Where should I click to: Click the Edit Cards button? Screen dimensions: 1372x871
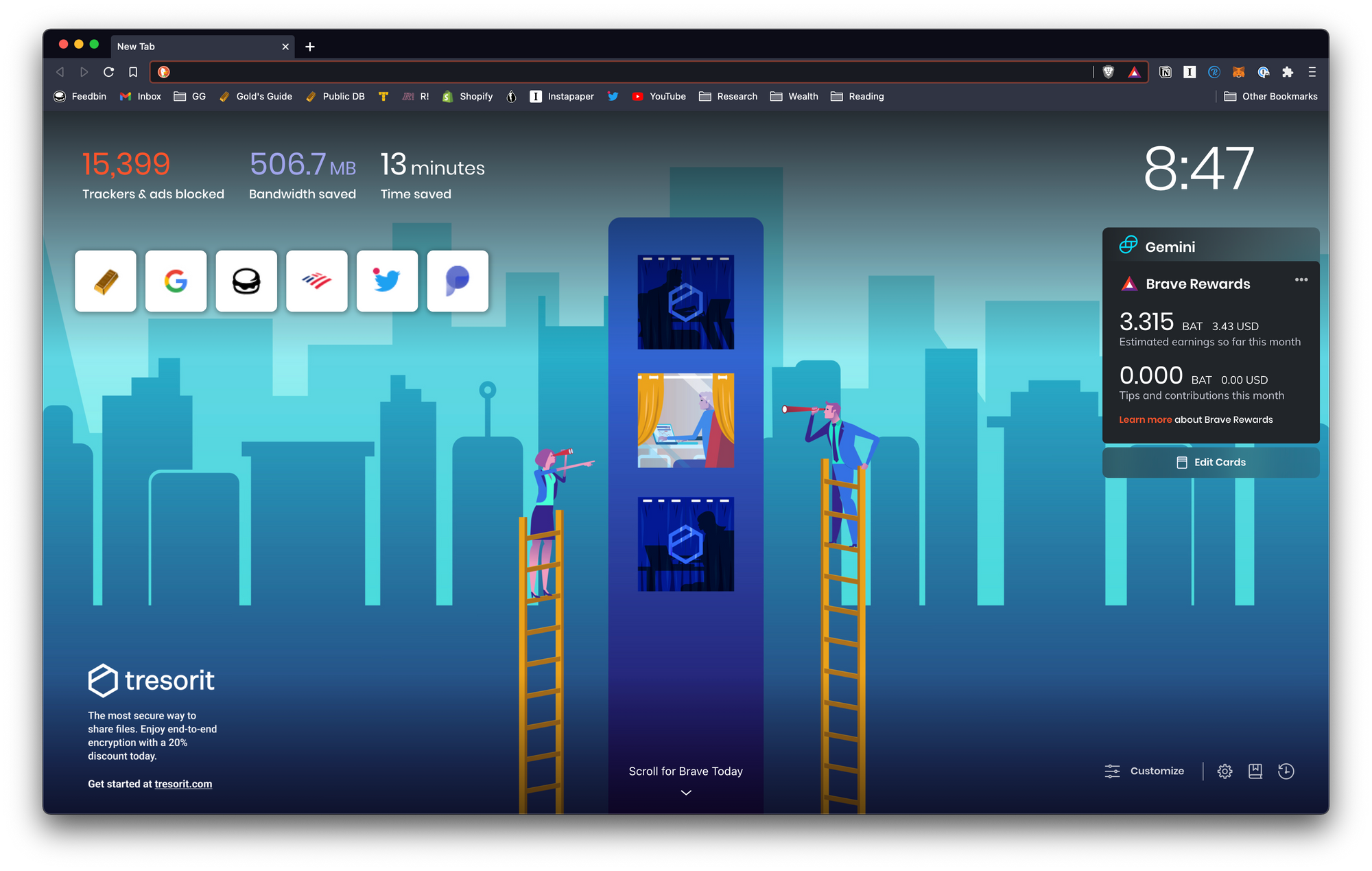point(1211,463)
